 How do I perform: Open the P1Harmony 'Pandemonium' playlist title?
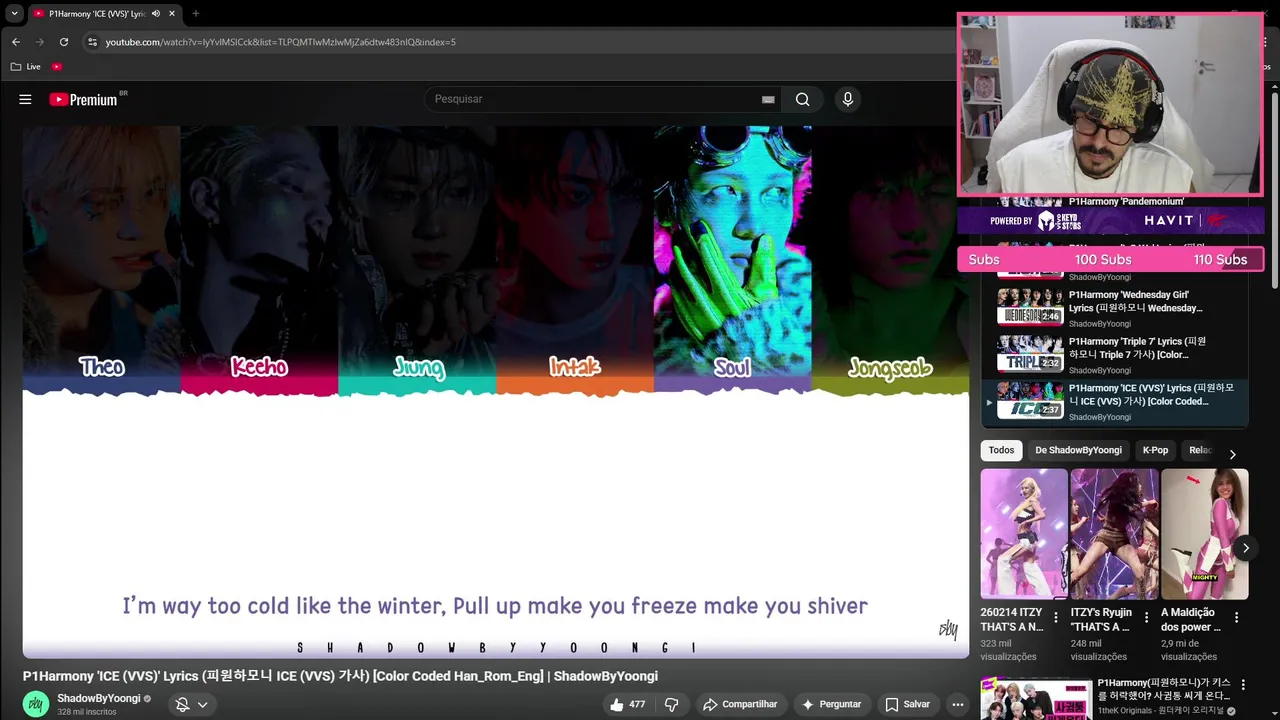pyautogui.click(x=1126, y=201)
